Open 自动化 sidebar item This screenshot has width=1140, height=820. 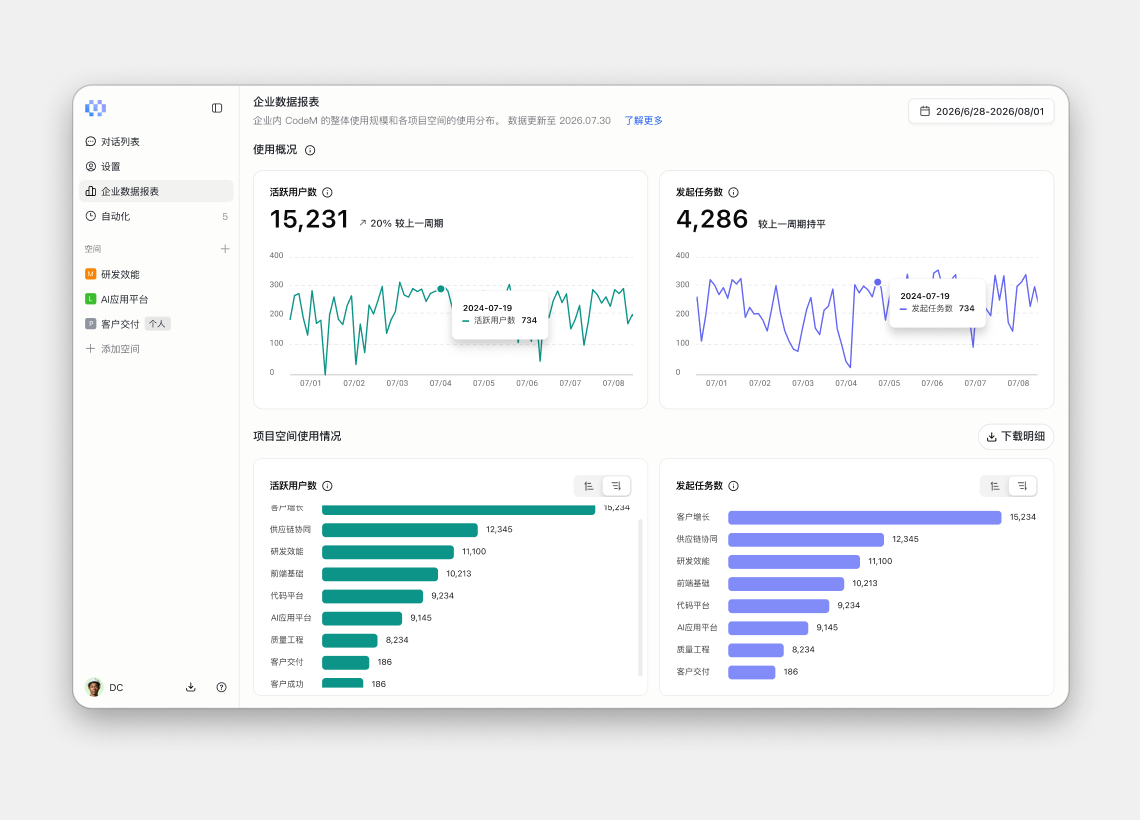(156, 216)
